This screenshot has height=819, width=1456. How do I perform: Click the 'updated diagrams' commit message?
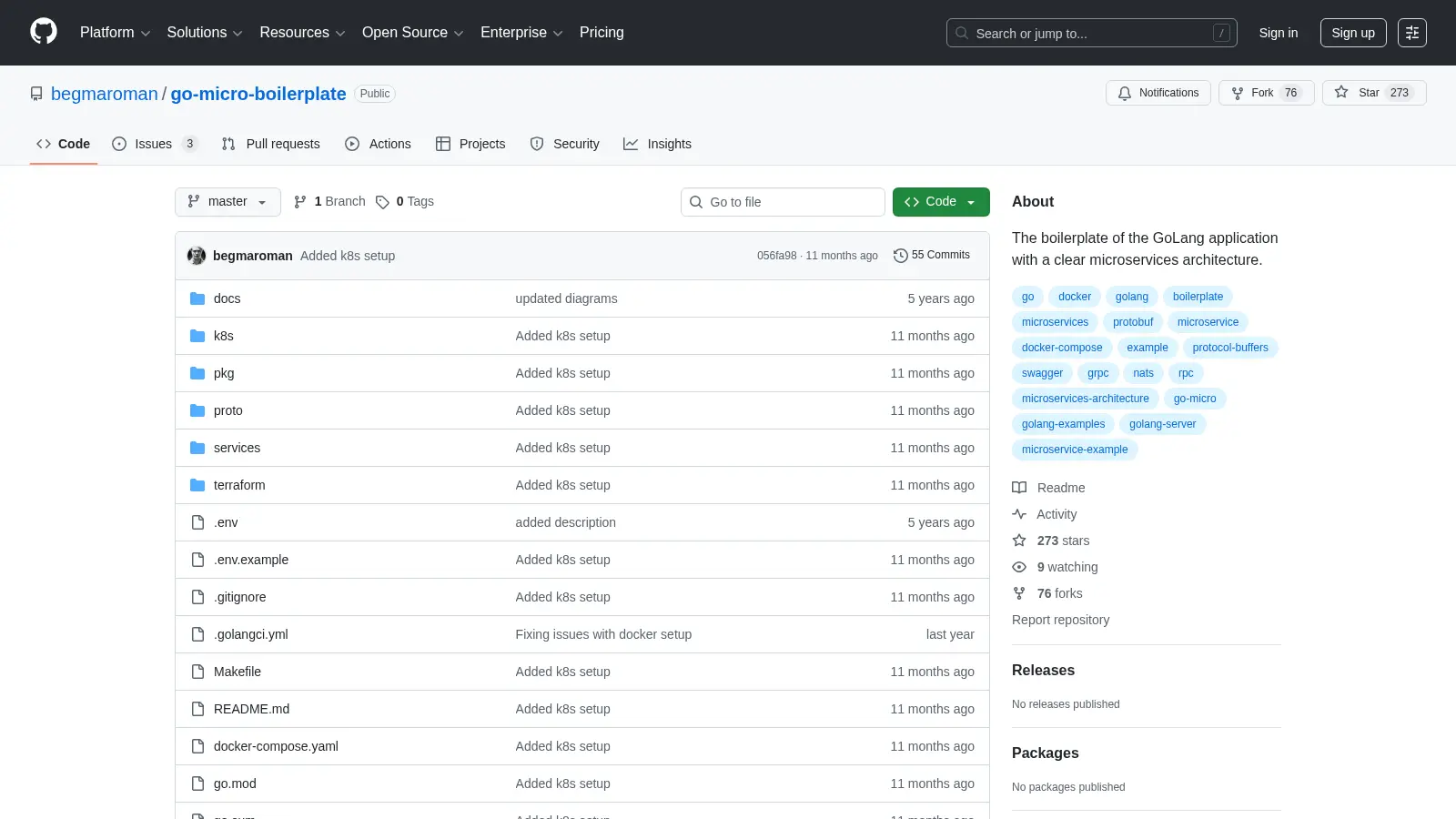tap(566, 298)
